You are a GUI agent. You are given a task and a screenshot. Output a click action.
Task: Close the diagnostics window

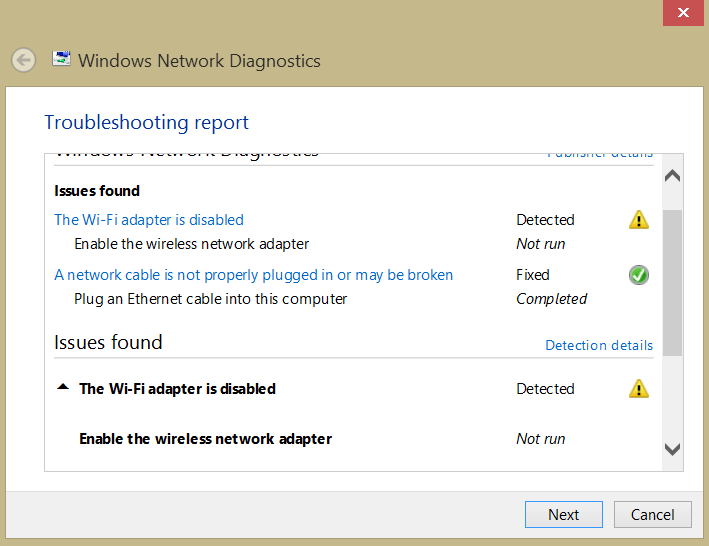683,13
